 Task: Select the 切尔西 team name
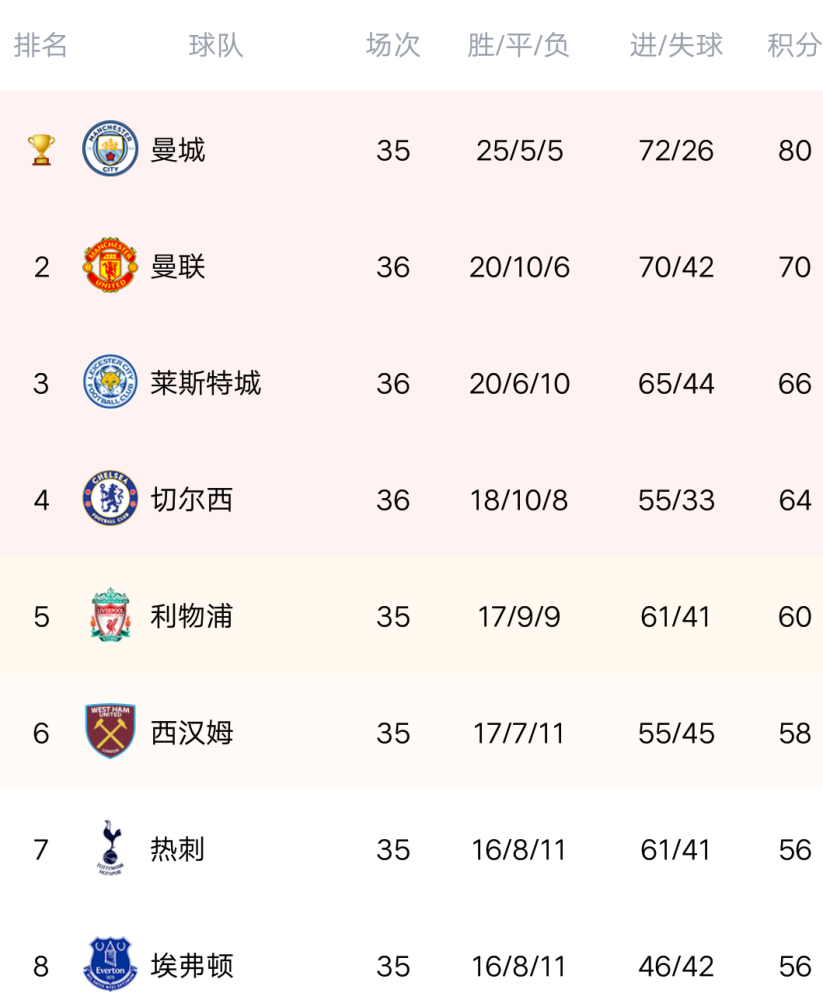(191, 500)
